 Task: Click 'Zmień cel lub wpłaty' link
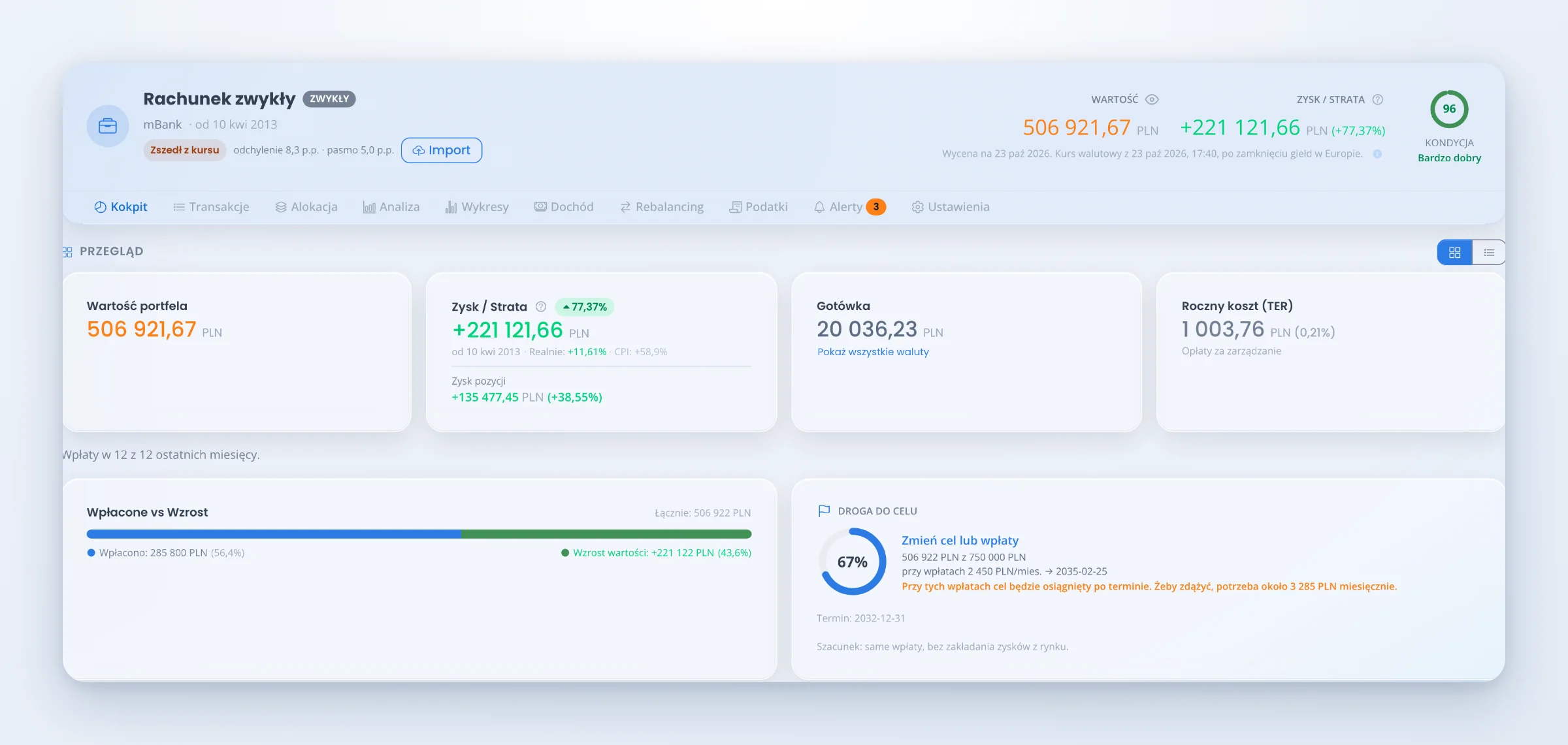(960, 541)
